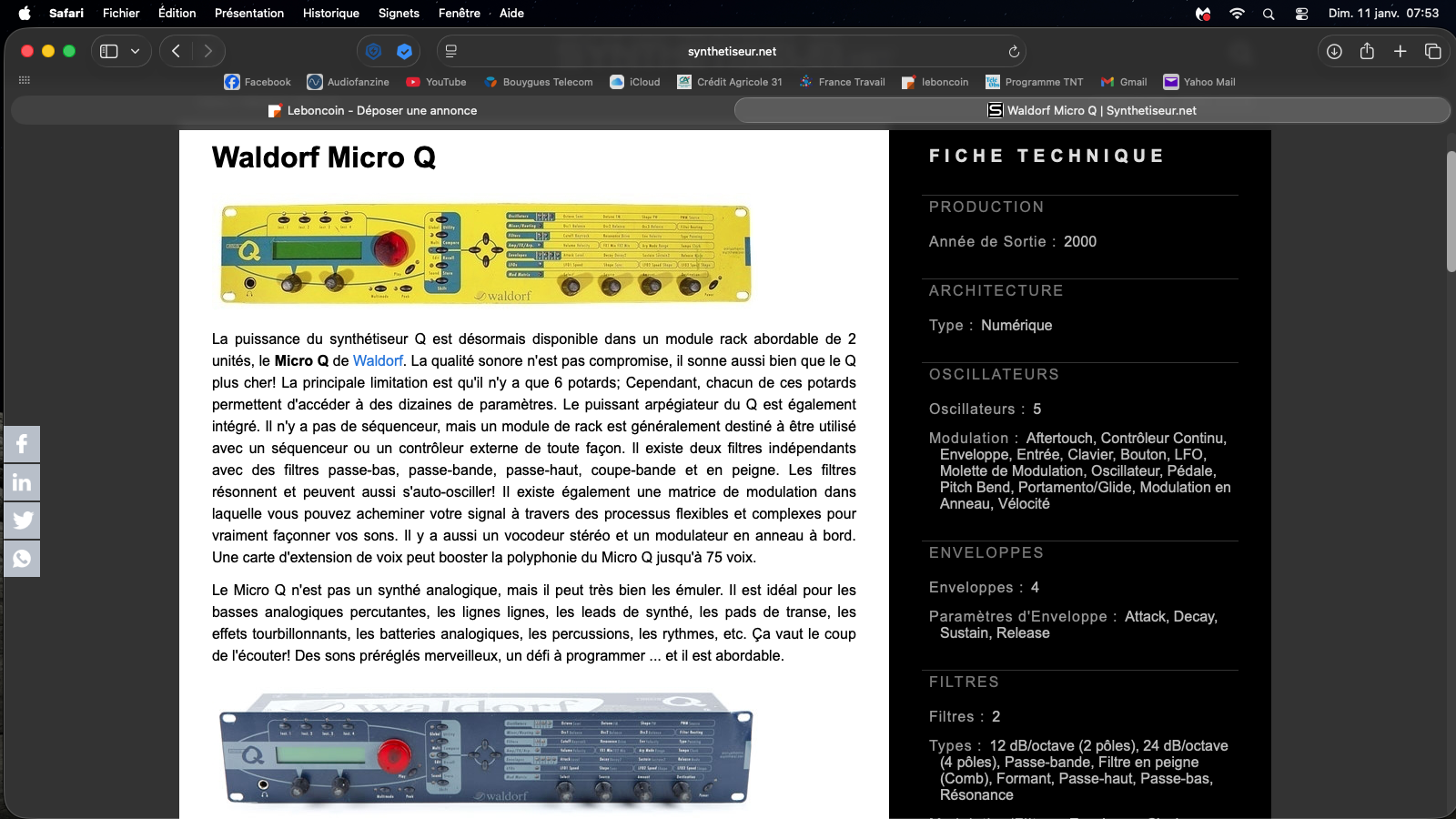Open the Audiofanzine bookmark
The image size is (1456, 819).
pos(349,82)
